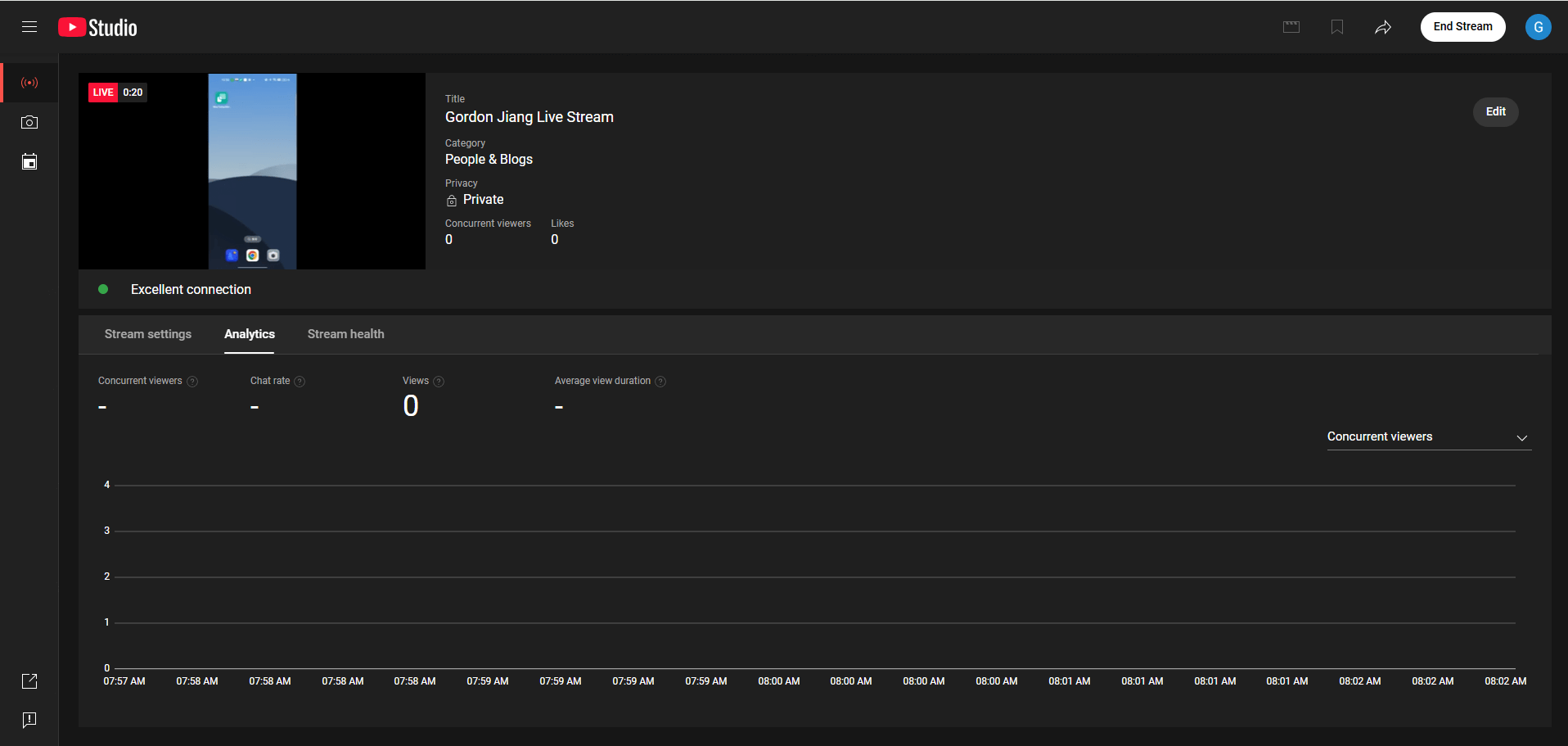Click the Views help icon
This screenshot has height=746, width=1568.
coord(439,382)
